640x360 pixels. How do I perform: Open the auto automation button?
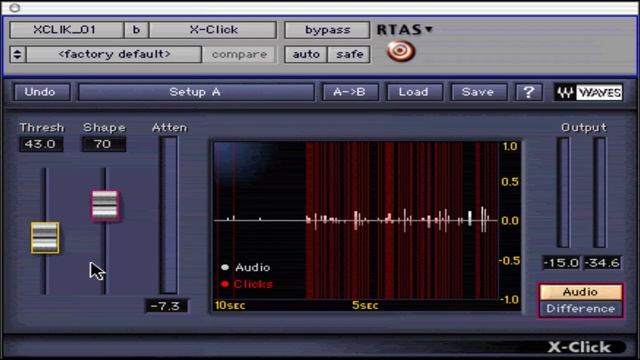point(306,54)
